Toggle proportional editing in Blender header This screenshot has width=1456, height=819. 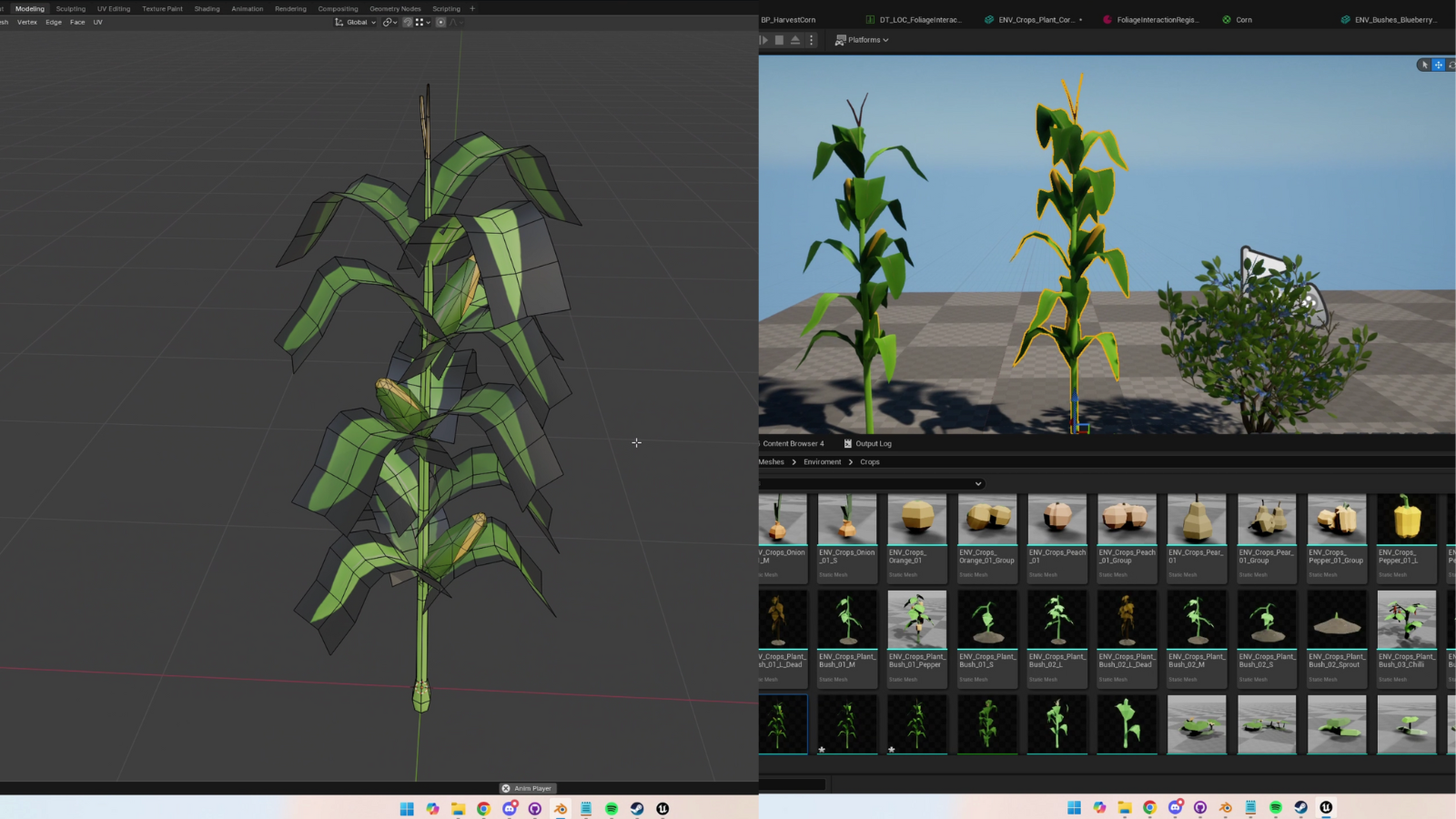pos(441,22)
